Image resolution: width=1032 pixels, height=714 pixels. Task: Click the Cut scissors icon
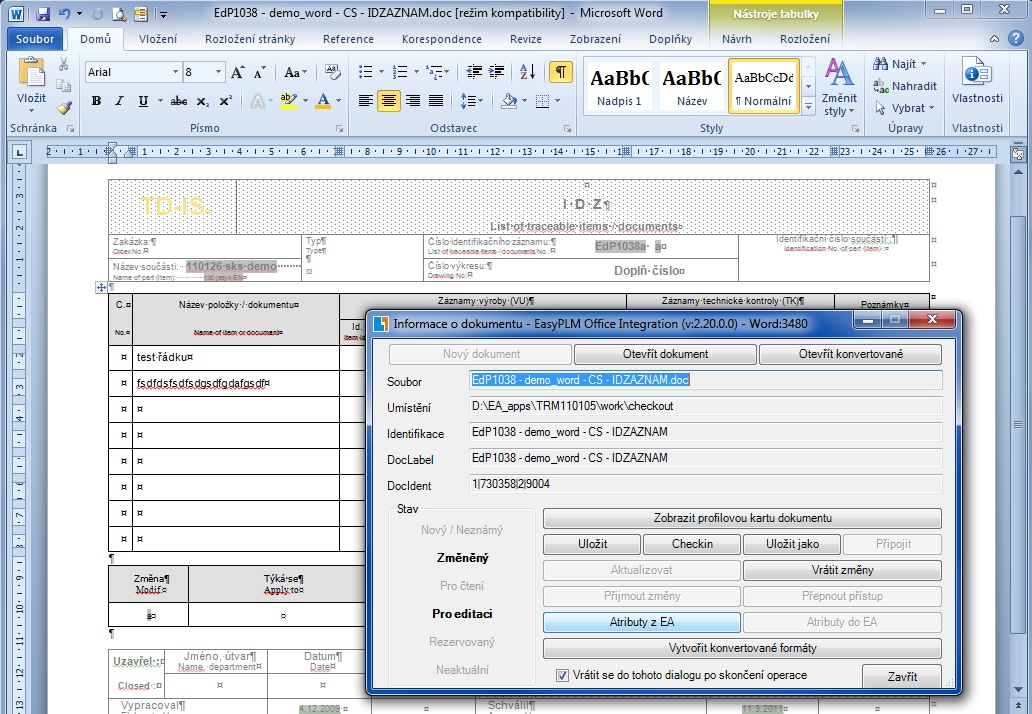click(x=63, y=64)
